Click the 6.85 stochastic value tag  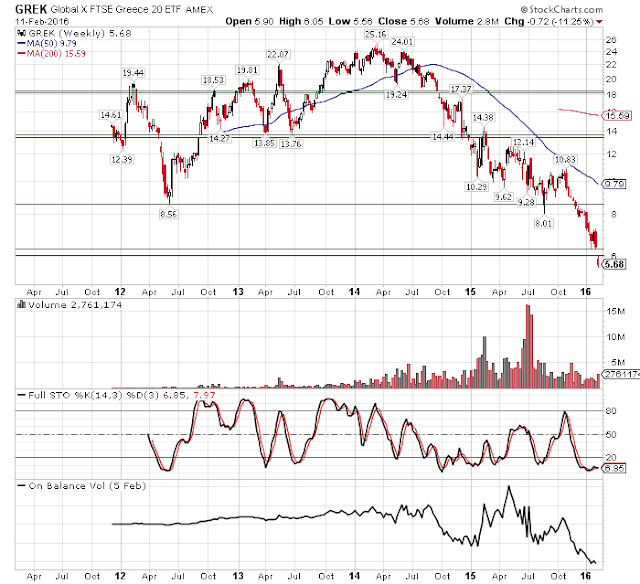pyautogui.click(x=614, y=468)
